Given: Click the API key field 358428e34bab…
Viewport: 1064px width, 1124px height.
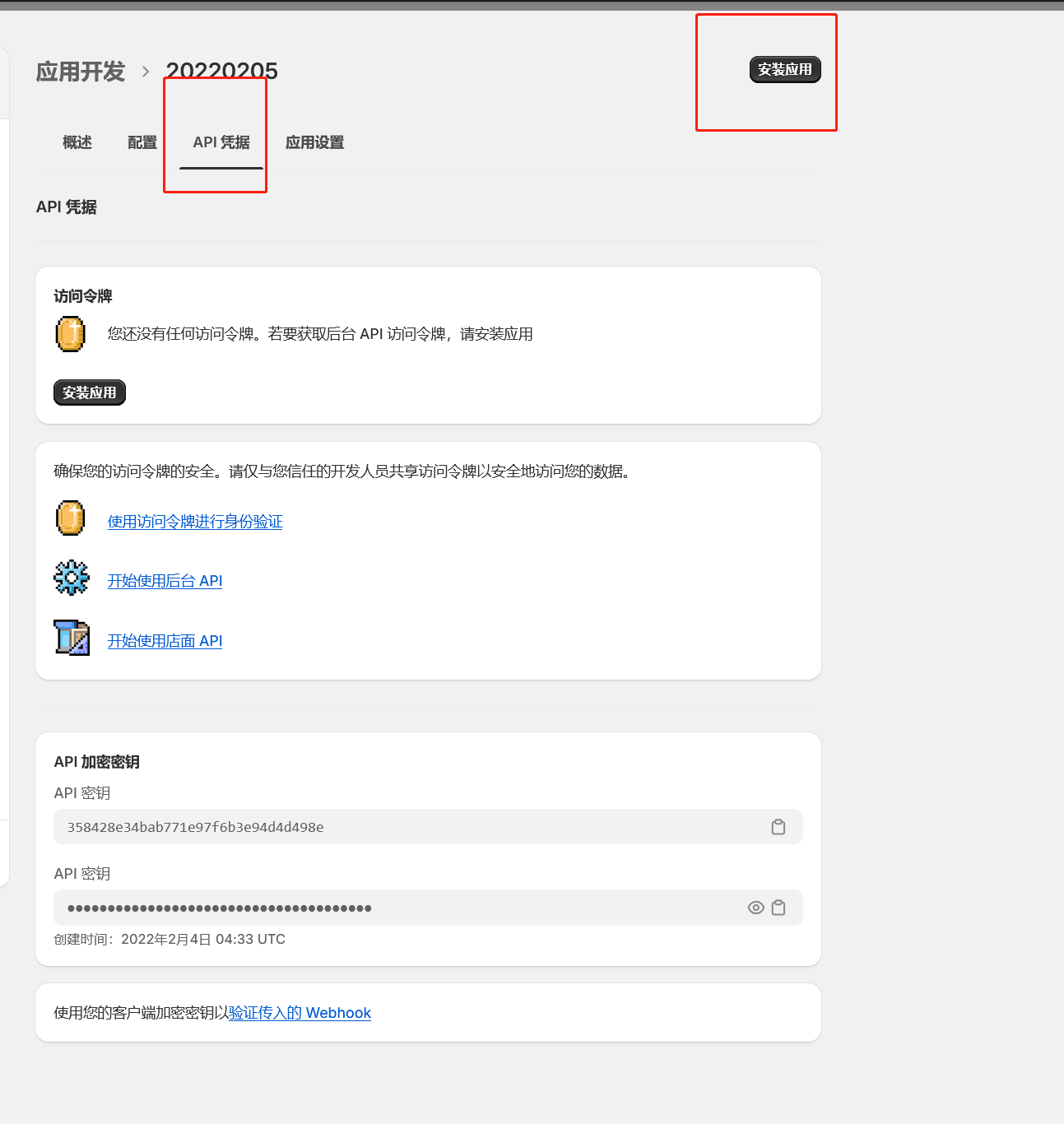Looking at the screenshot, I should (x=428, y=827).
